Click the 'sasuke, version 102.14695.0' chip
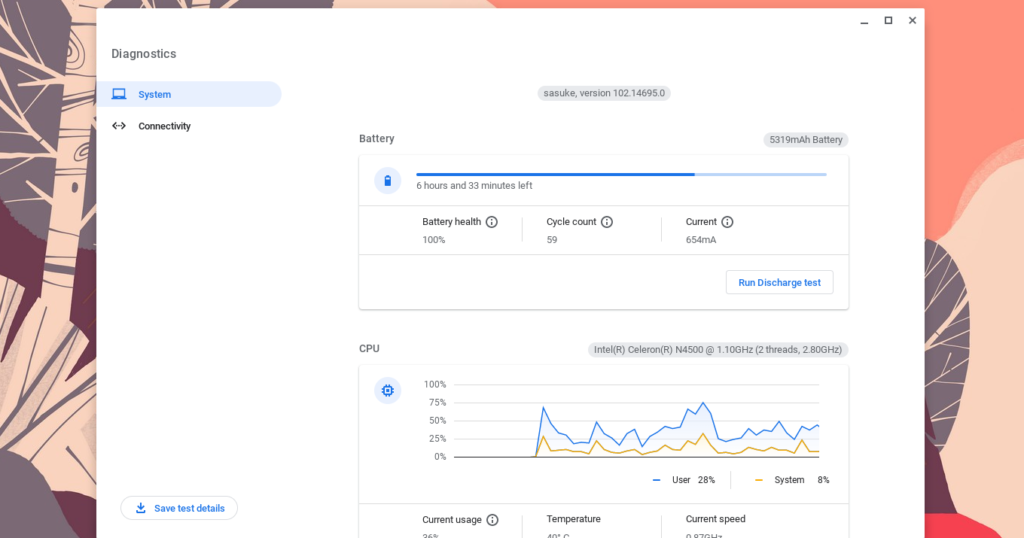 point(604,93)
